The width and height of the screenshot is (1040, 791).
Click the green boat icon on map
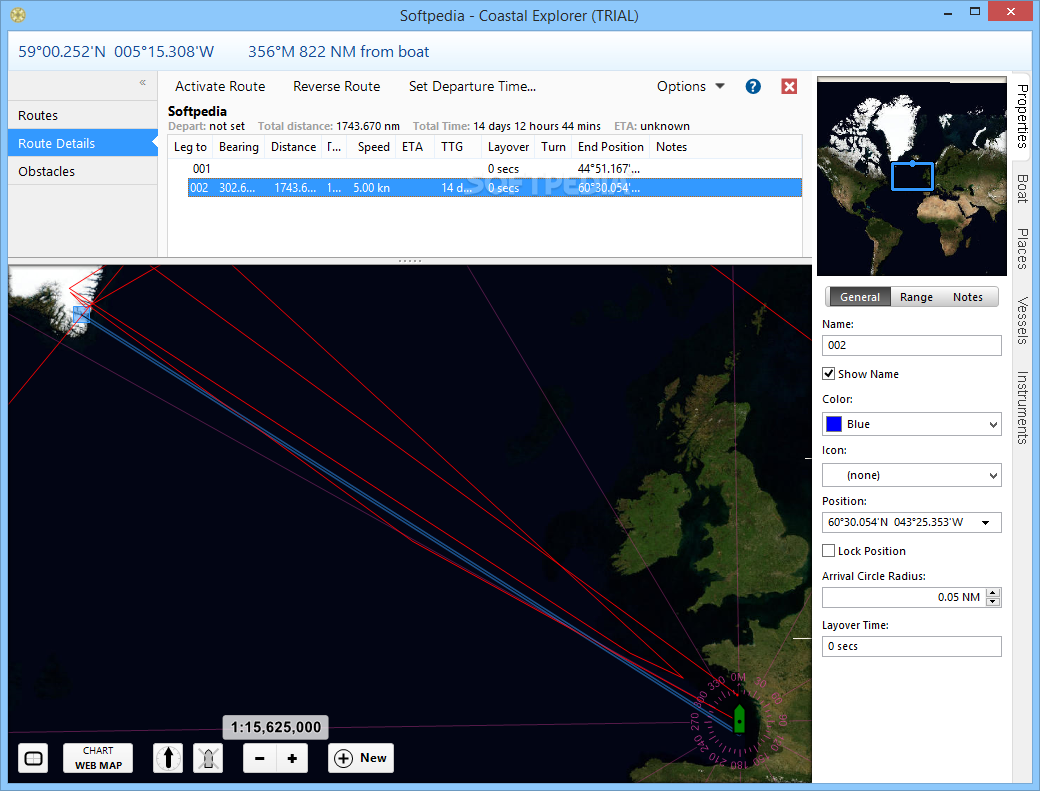tap(739, 719)
